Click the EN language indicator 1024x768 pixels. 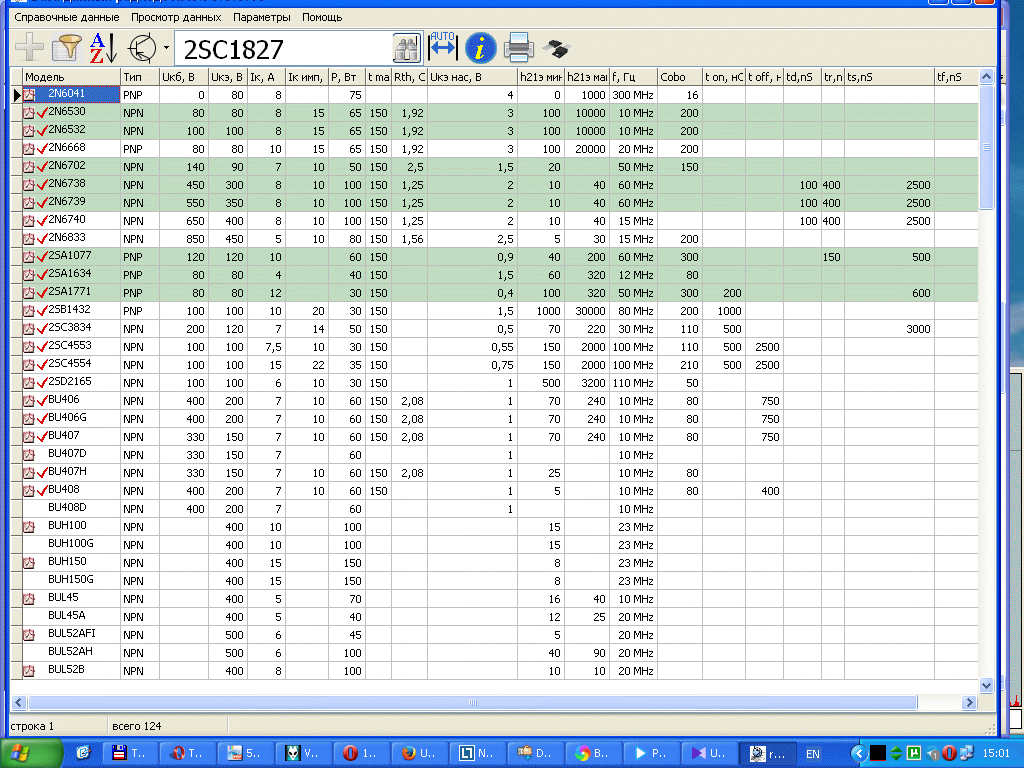click(812, 754)
